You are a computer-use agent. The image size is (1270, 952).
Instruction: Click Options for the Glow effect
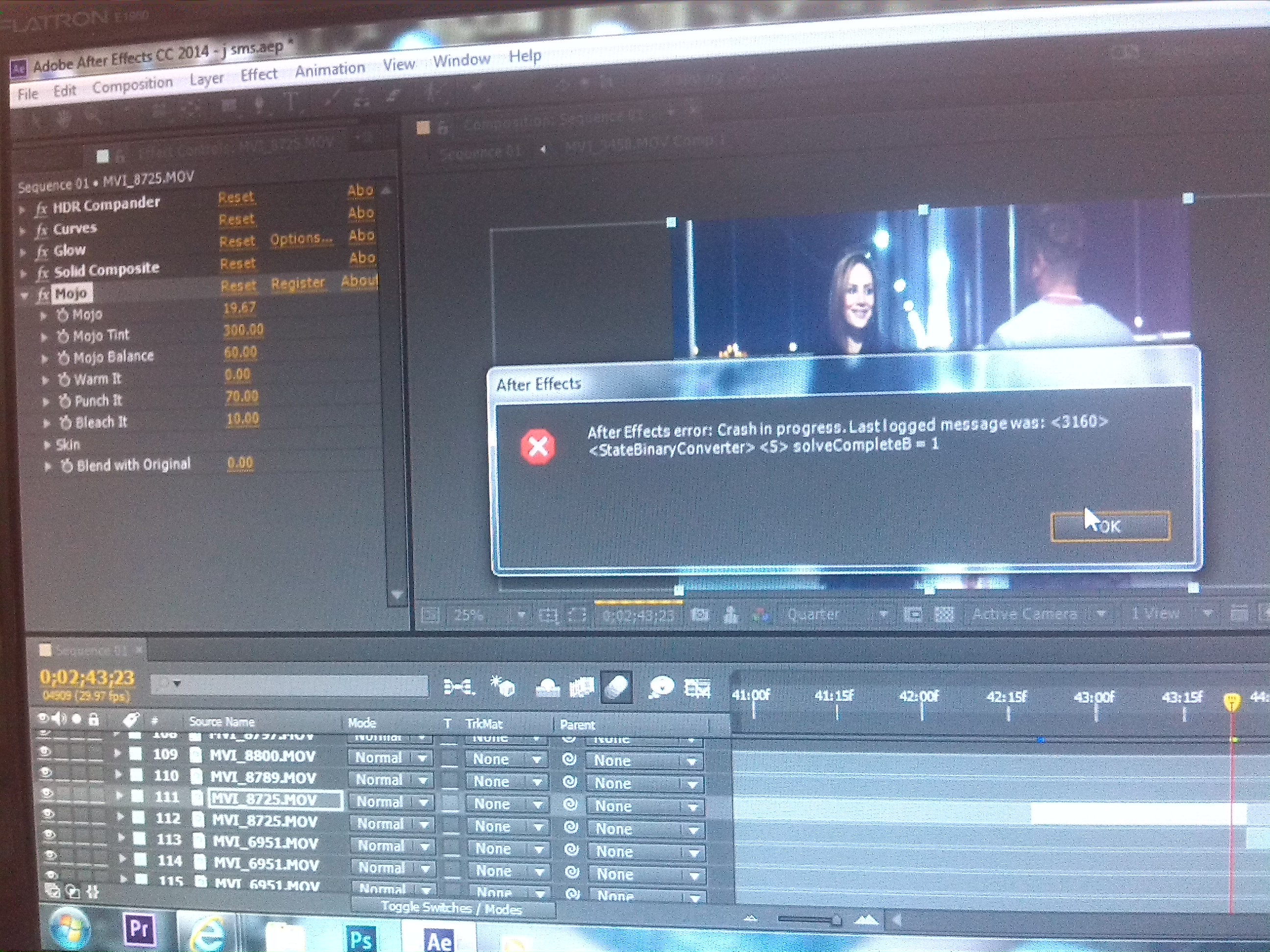[301, 238]
